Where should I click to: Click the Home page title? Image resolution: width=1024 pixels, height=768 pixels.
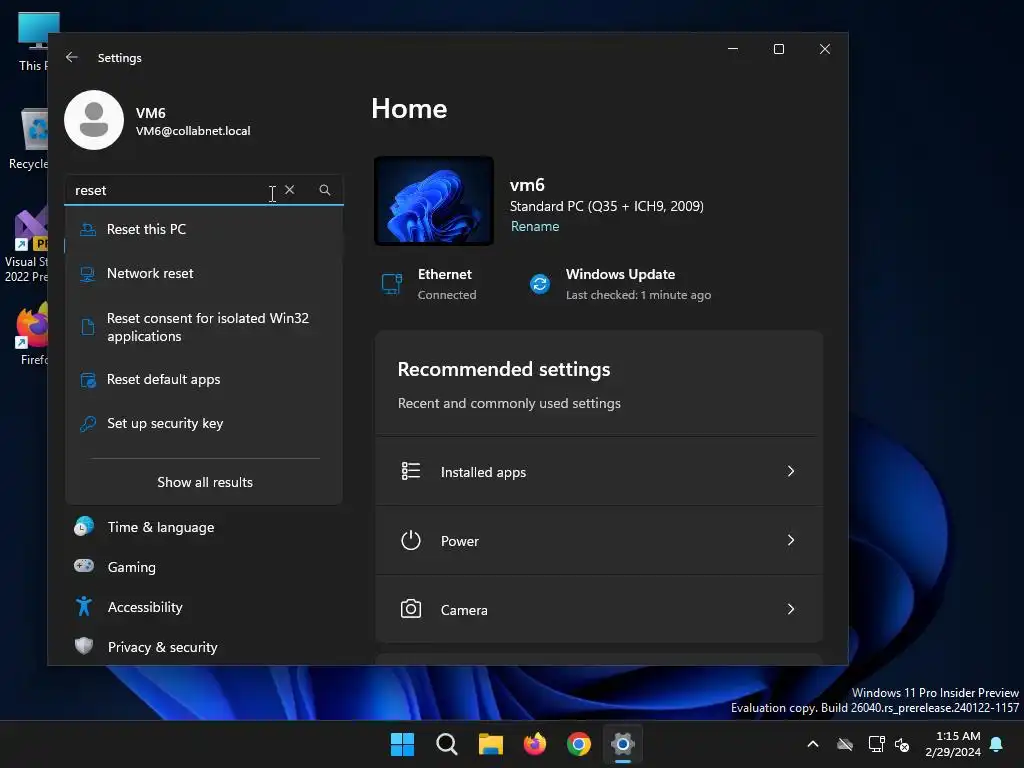pos(409,108)
